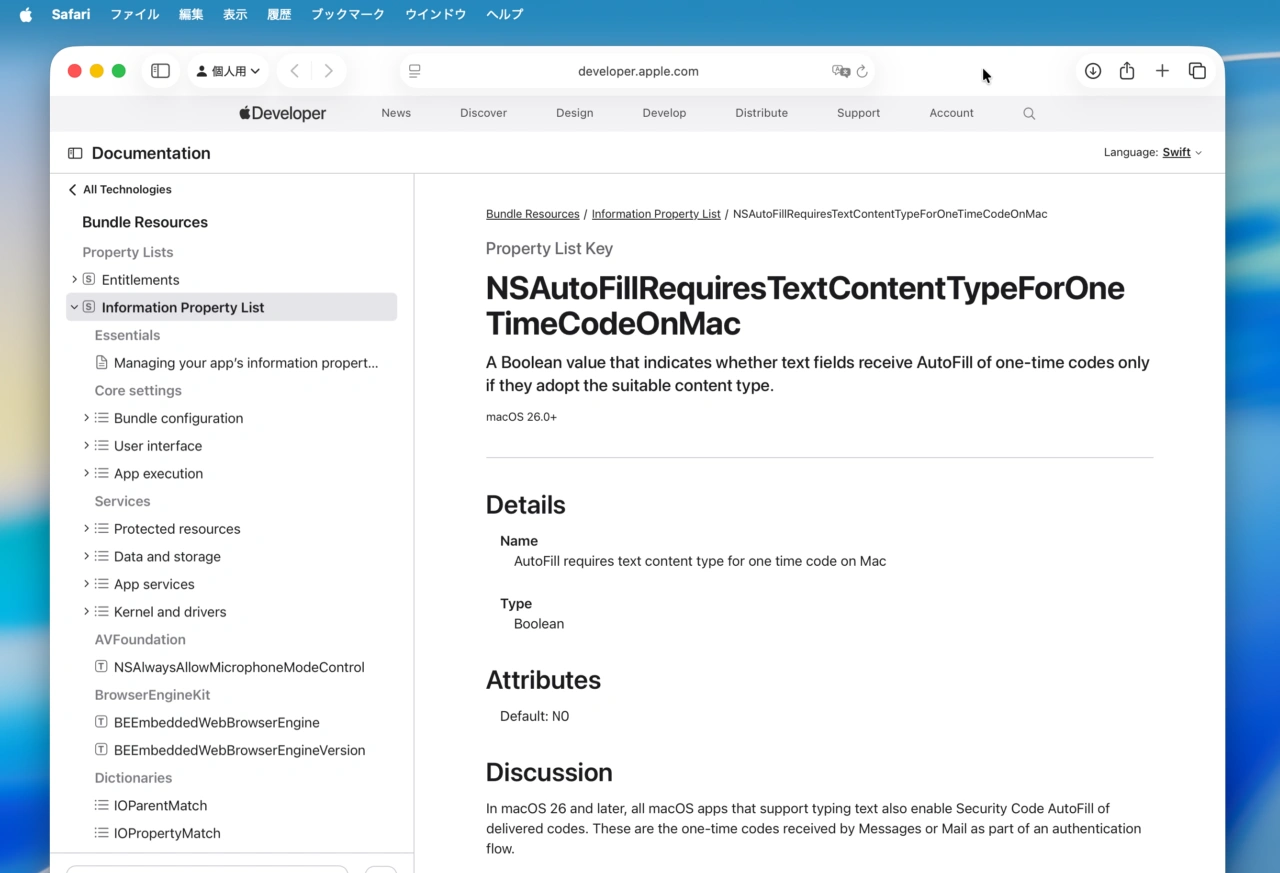Expand the Bundle configuration group
This screenshot has height=873, width=1280.
click(86, 418)
